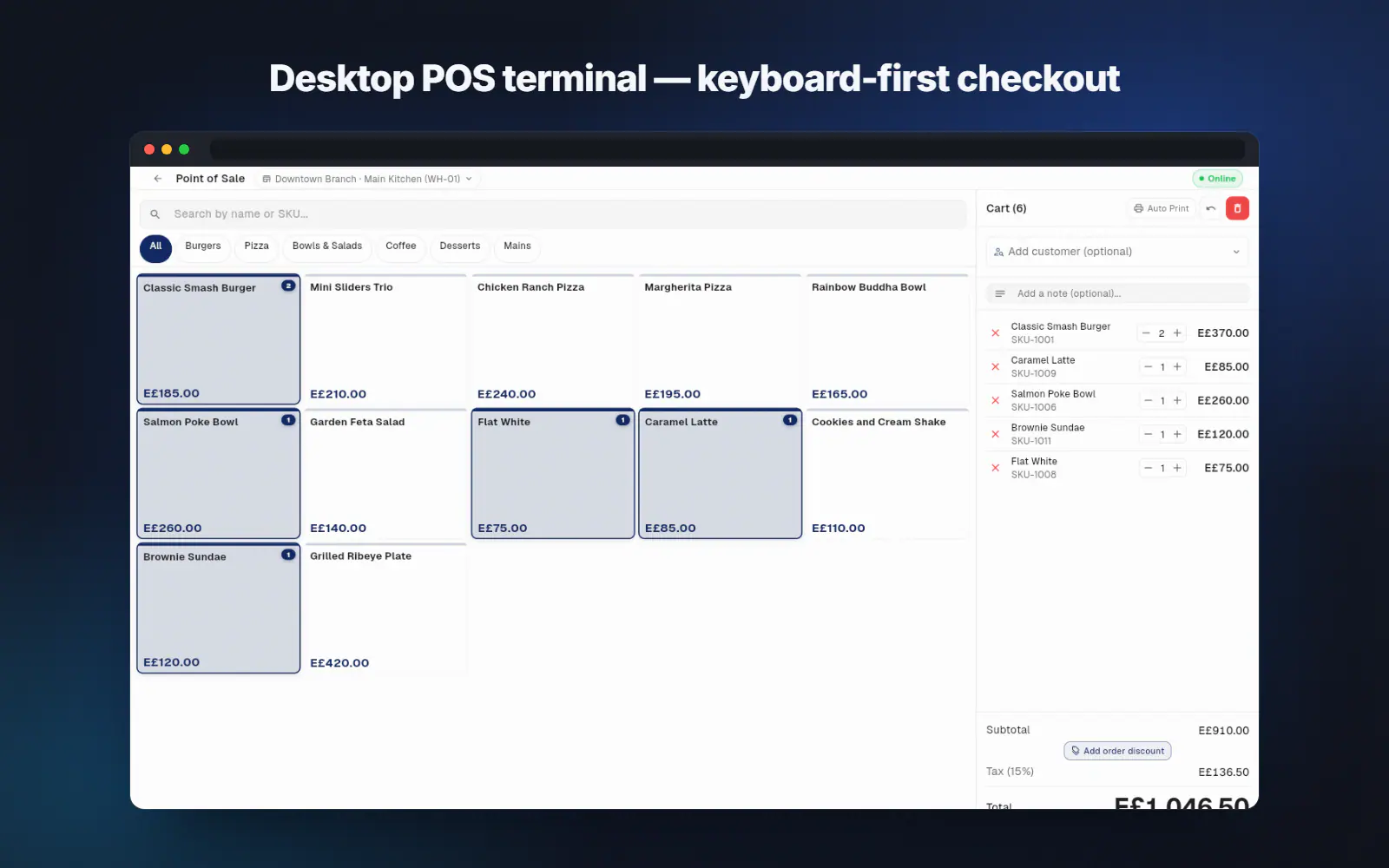
Task: Select the Mains category tab
Action: [x=517, y=247]
